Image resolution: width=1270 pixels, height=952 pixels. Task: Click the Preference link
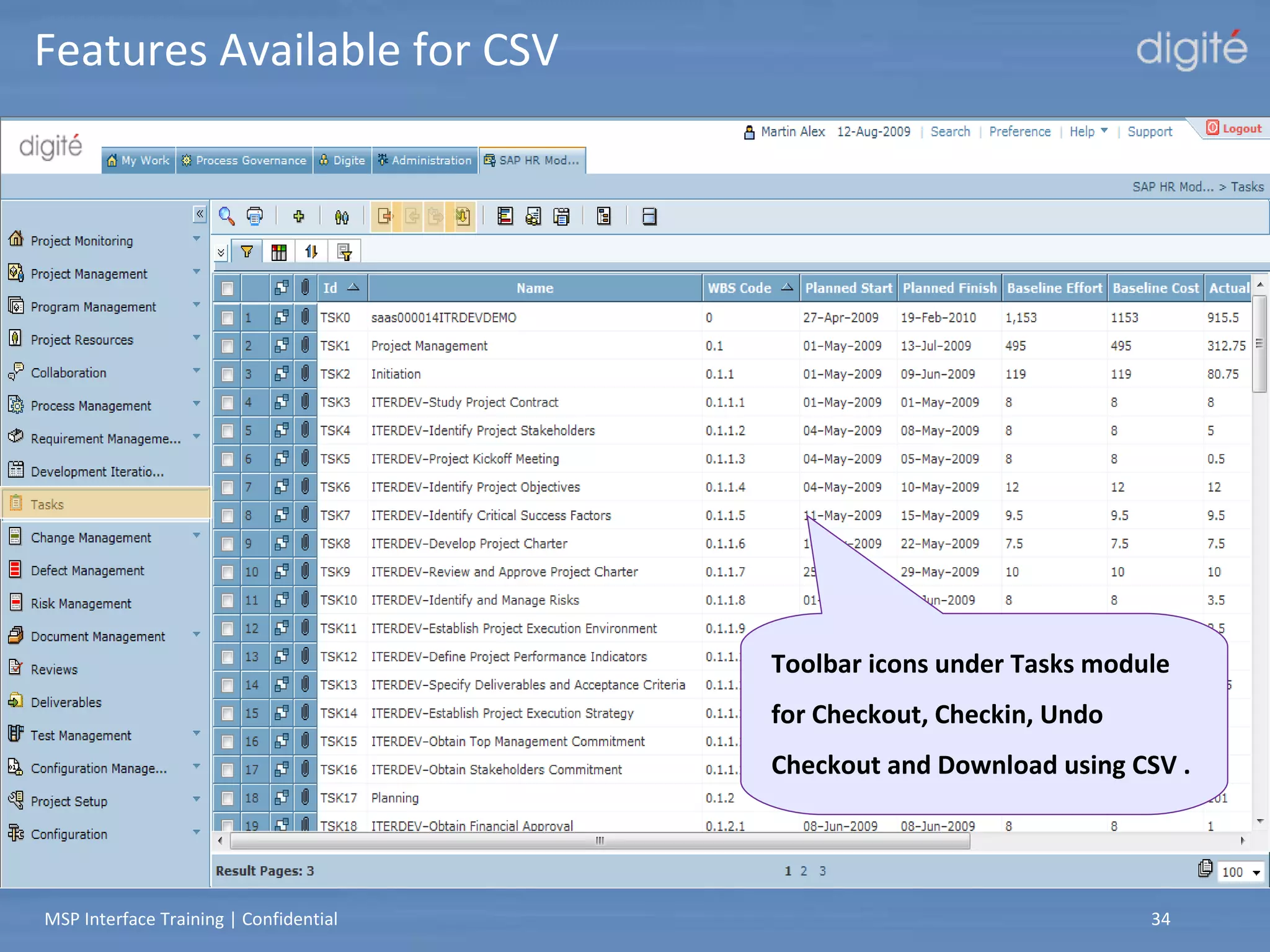tap(1019, 131)
